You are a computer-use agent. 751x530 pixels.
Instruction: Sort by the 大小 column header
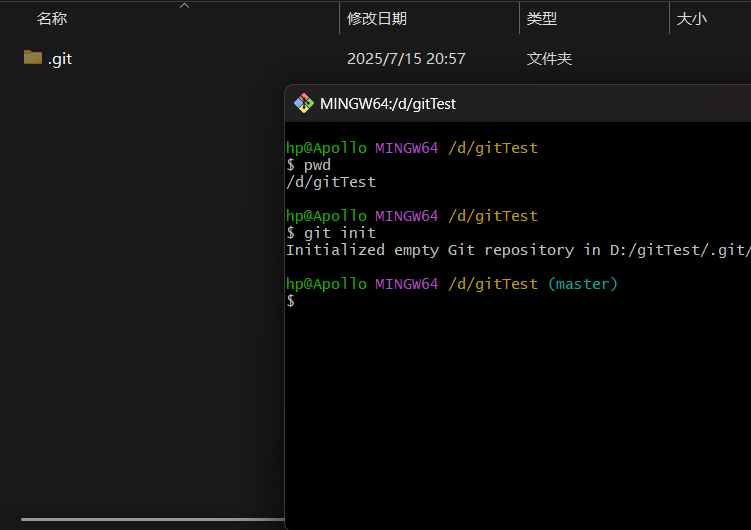pyautogui.click(x=692, y=19)
